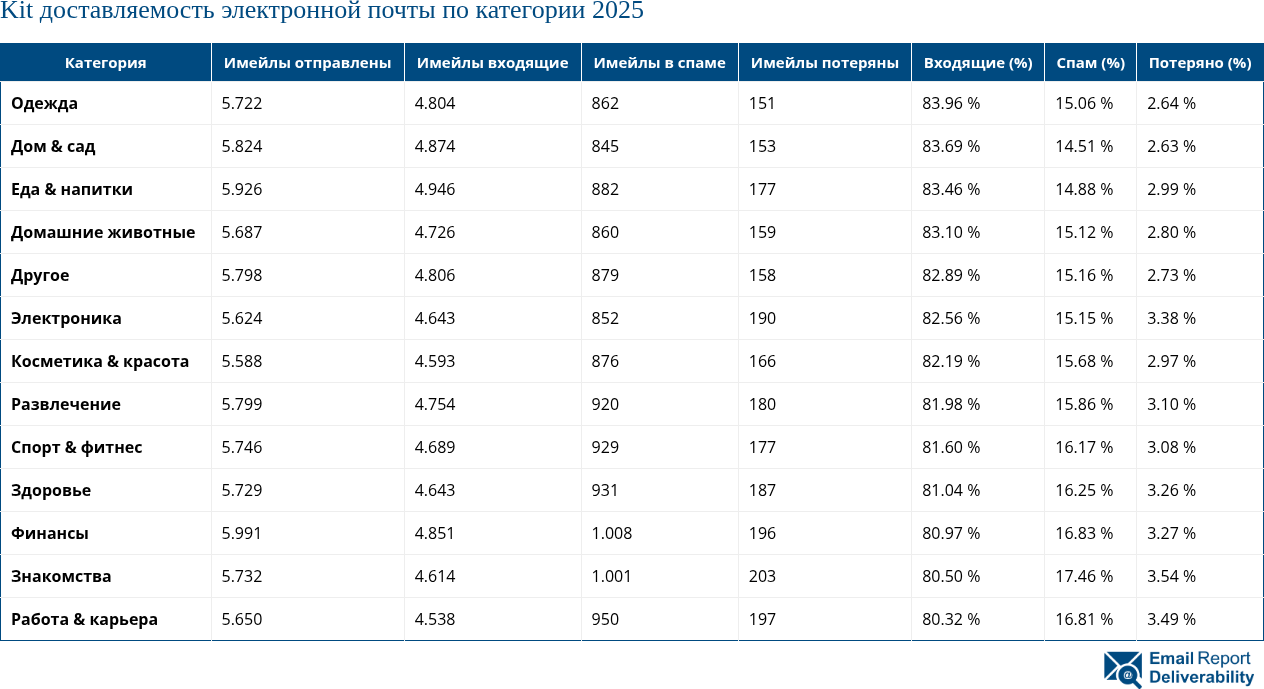Select the 'Имейлы входящие' column header
The width and height of the screenshot is (1264, 689).
[493, 62]
